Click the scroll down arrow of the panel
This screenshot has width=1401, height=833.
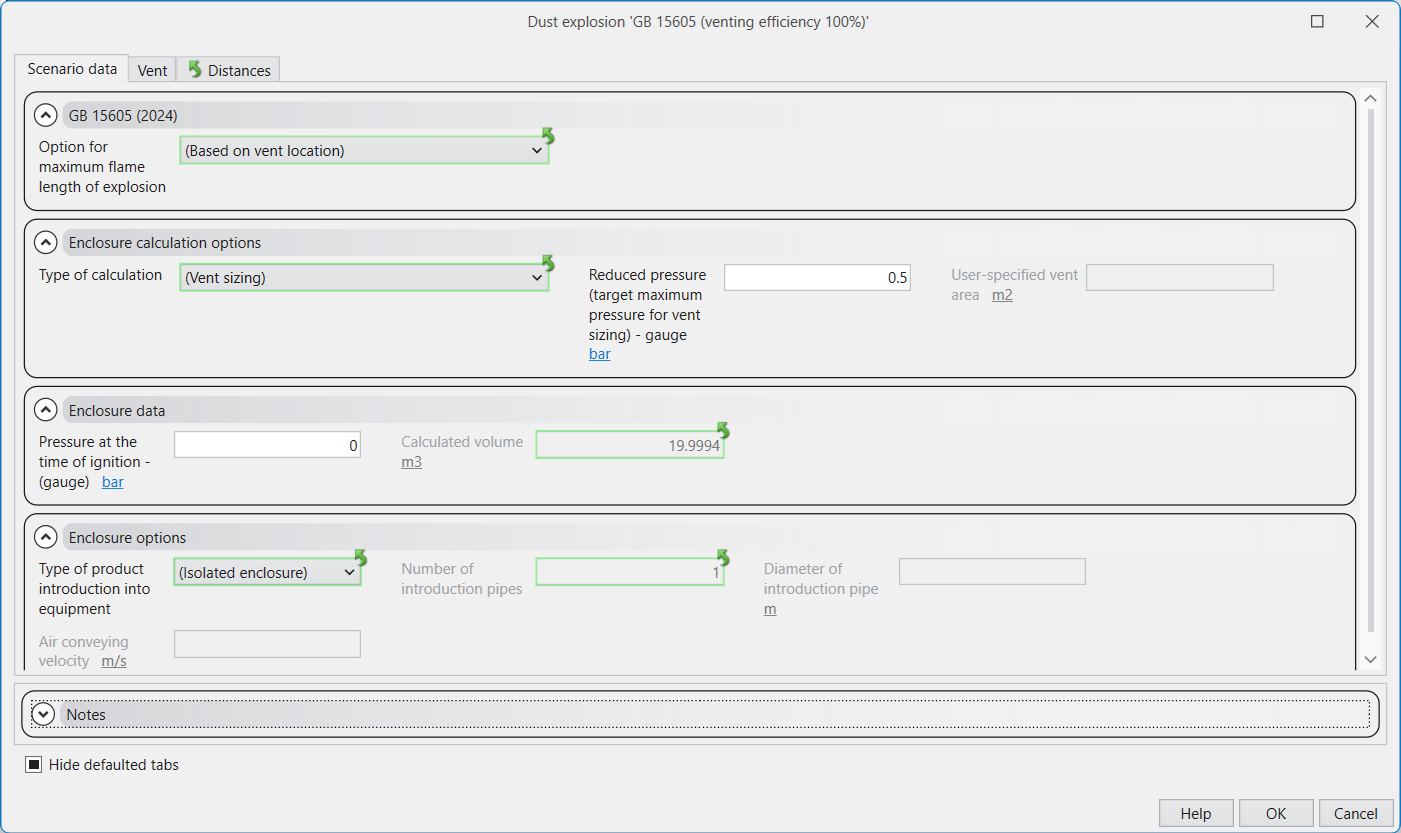coord(1370,660)
